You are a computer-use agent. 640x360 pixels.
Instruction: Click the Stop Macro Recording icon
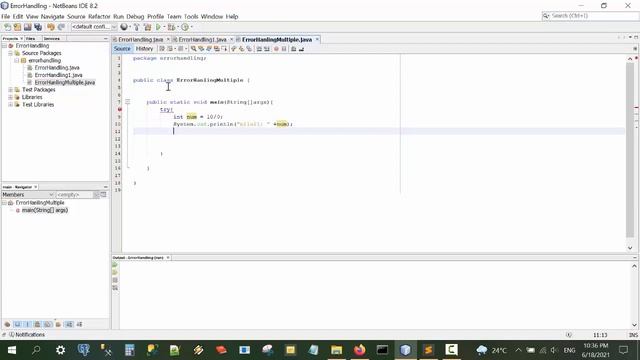pos(284,49)
